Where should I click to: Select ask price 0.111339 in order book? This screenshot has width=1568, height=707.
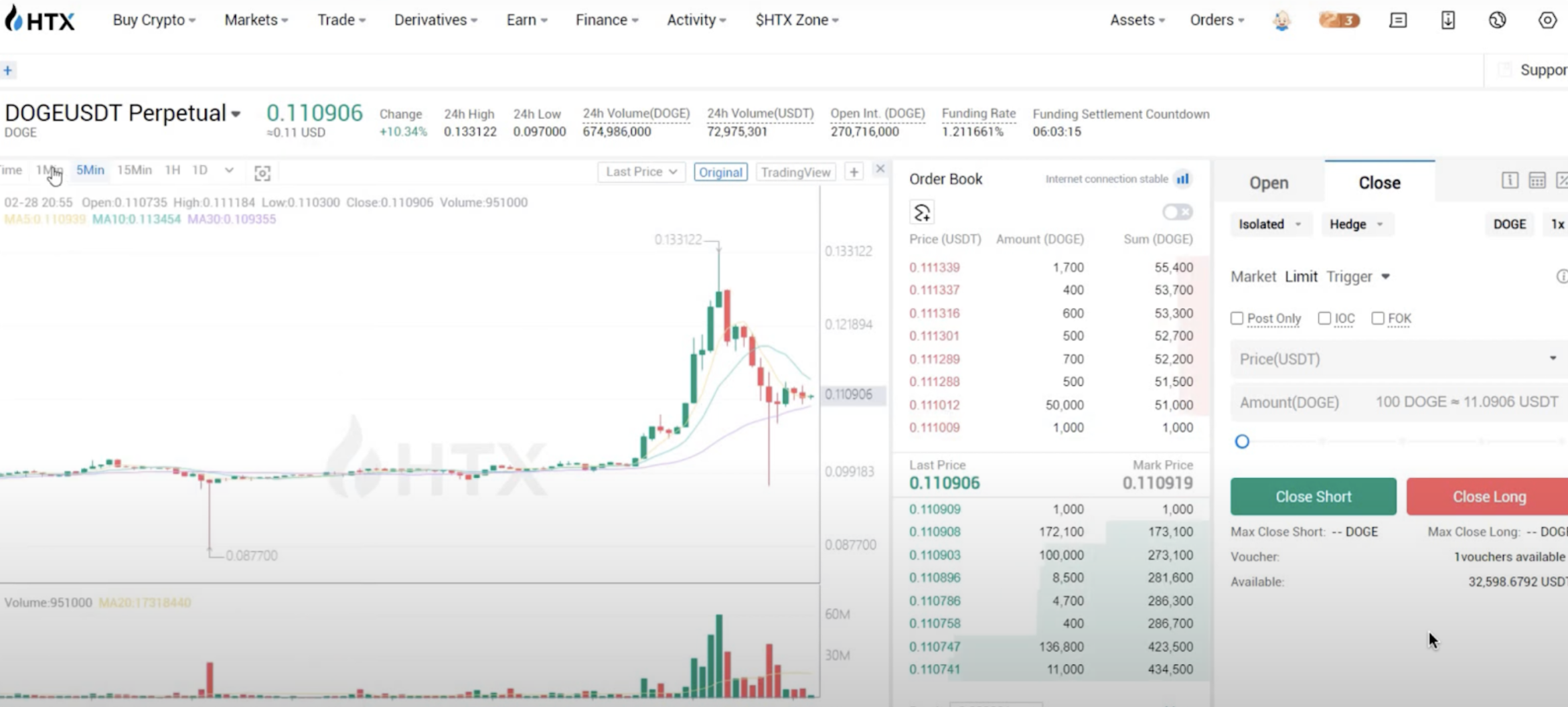(x=934, y=268)
